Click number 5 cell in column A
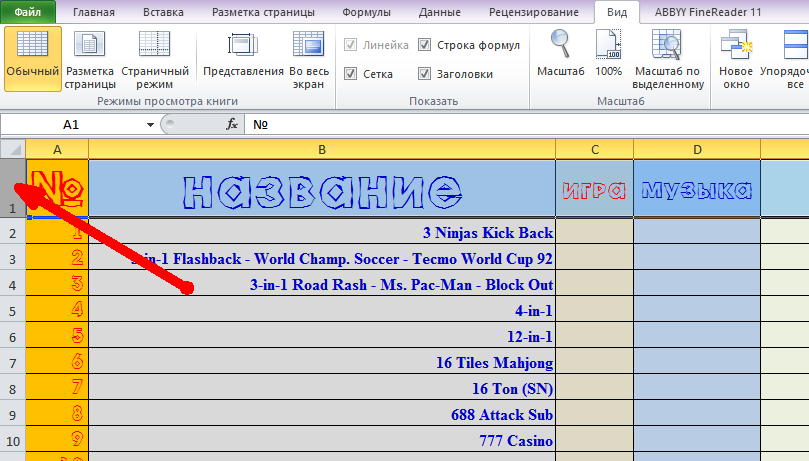The height and width of the screenshot is (461, 809). 57,335
